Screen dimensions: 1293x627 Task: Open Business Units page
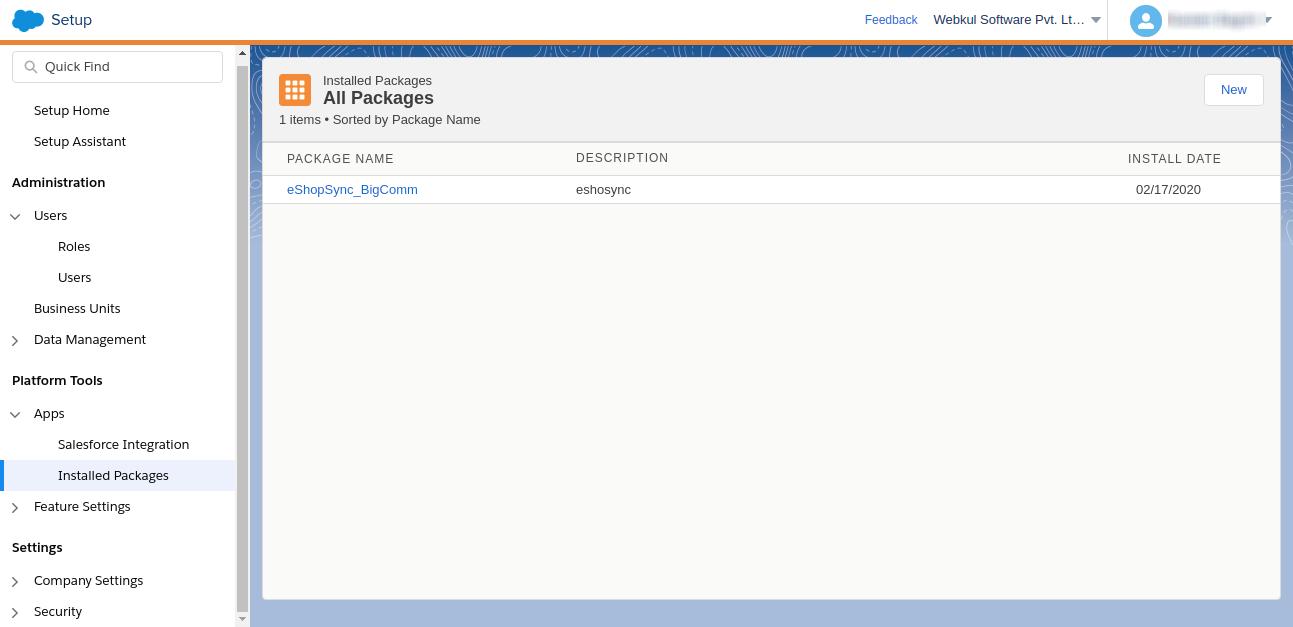[77, 309]
